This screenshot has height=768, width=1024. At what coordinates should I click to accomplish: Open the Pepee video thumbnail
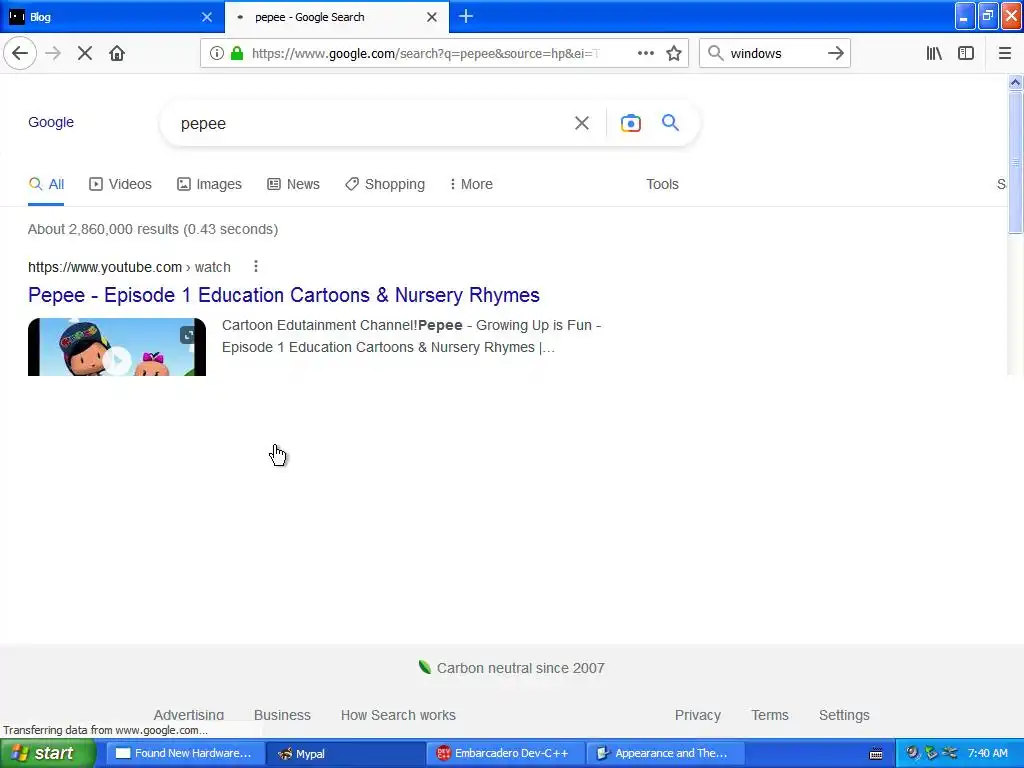pos(117,347)
